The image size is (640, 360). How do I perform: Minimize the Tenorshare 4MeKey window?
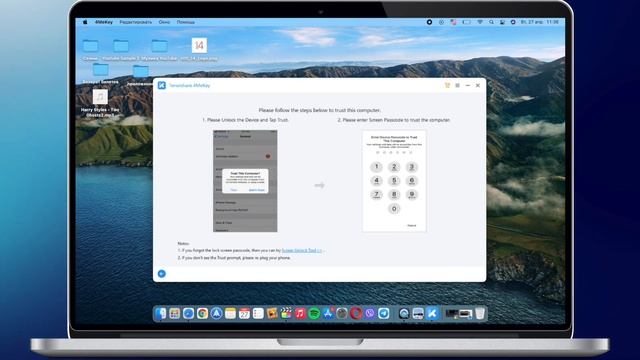click(468, 85)
